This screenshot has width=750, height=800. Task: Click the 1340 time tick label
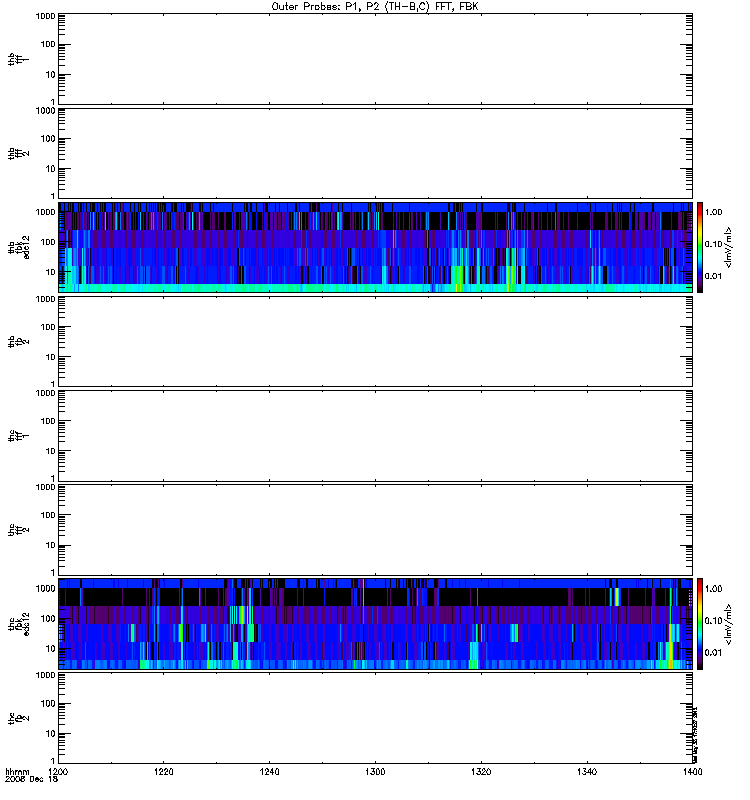pos(587,772)
